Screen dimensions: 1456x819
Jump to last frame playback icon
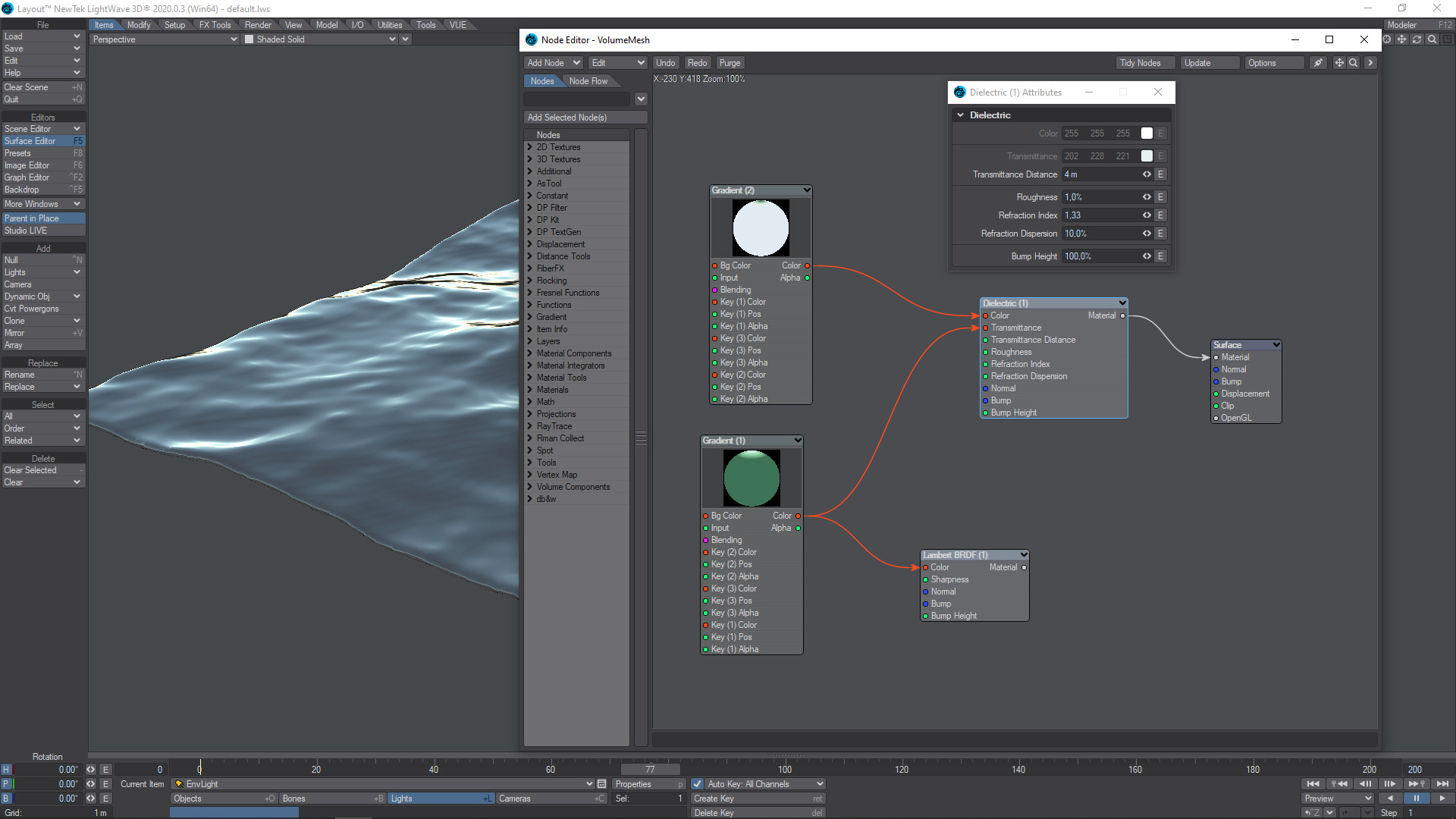(1442, 784)
